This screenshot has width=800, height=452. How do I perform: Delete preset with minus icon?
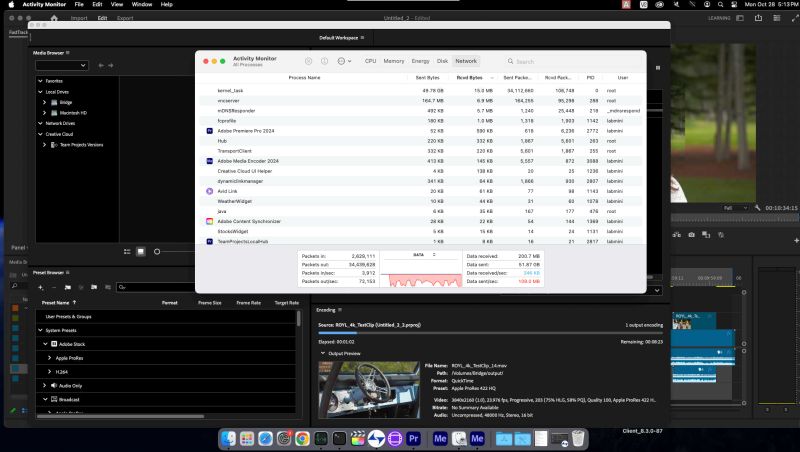point(54,287)
